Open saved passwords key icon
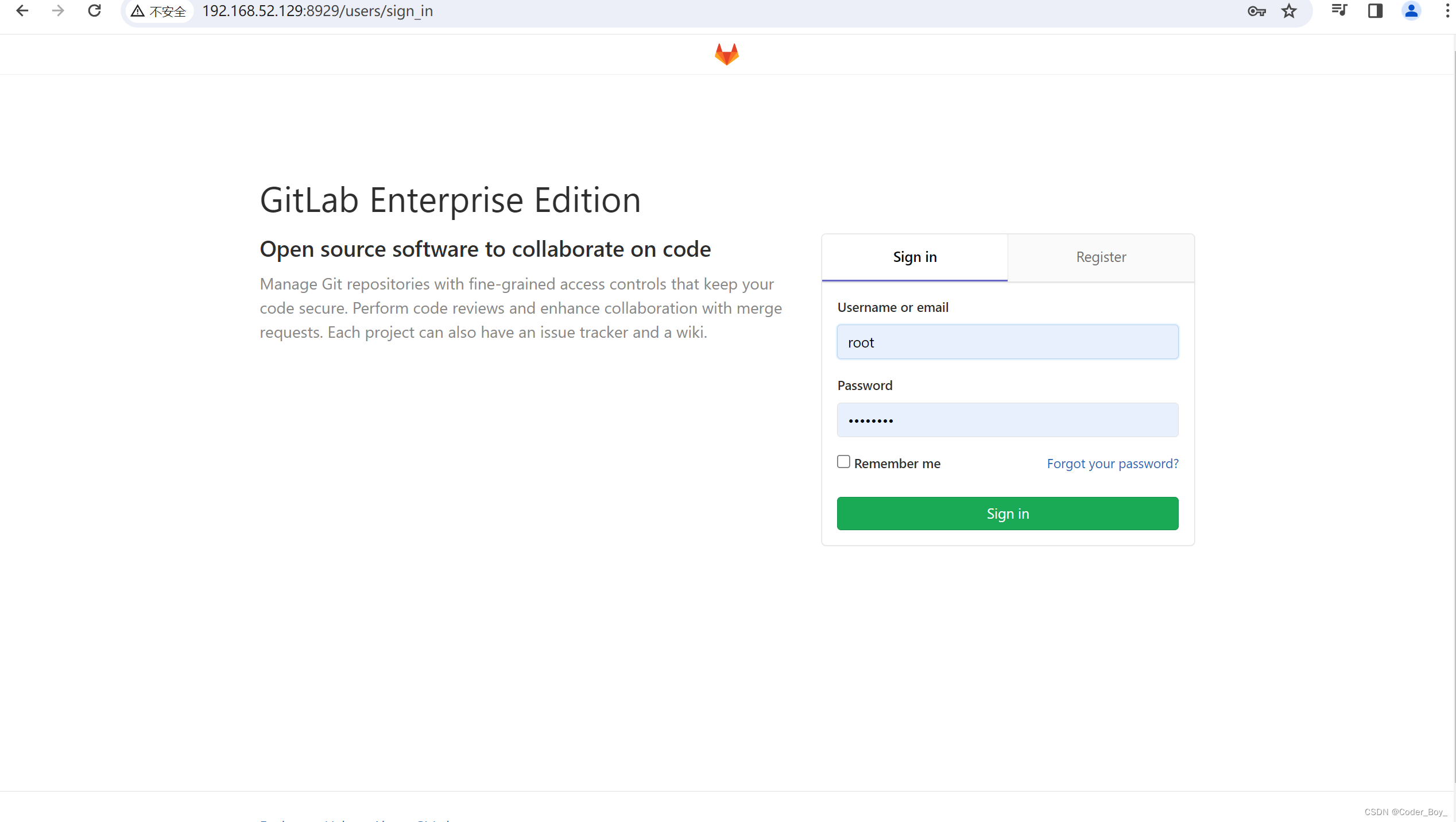Viewport: 1456px width, 822px height. coord(1256,11)
